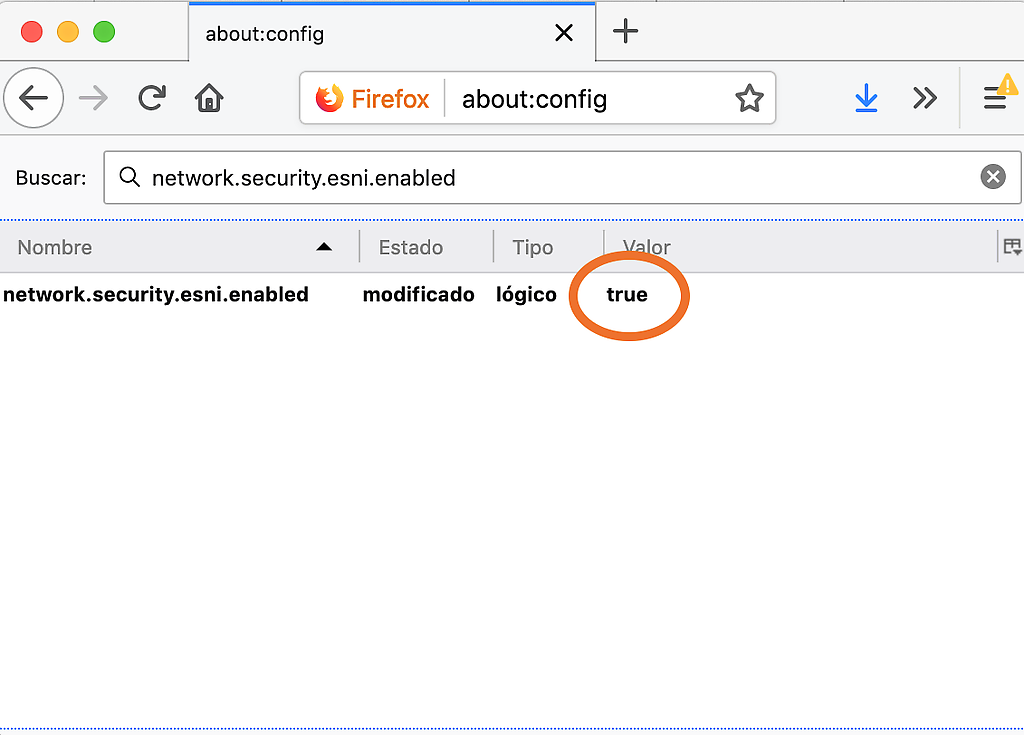Go to the Firefox home page
1024x735 pixels.
[209, 98]
